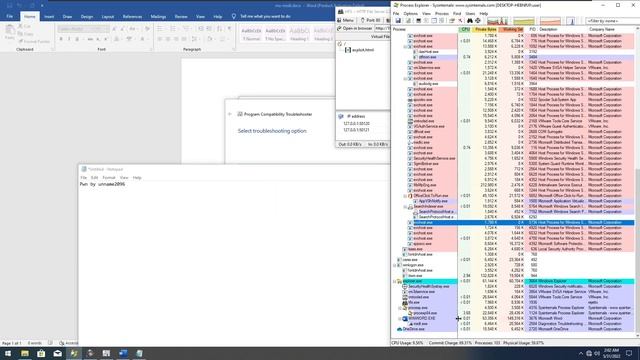Switch to the Design tab in Word
640x360 pixels.
pos(87,16)
